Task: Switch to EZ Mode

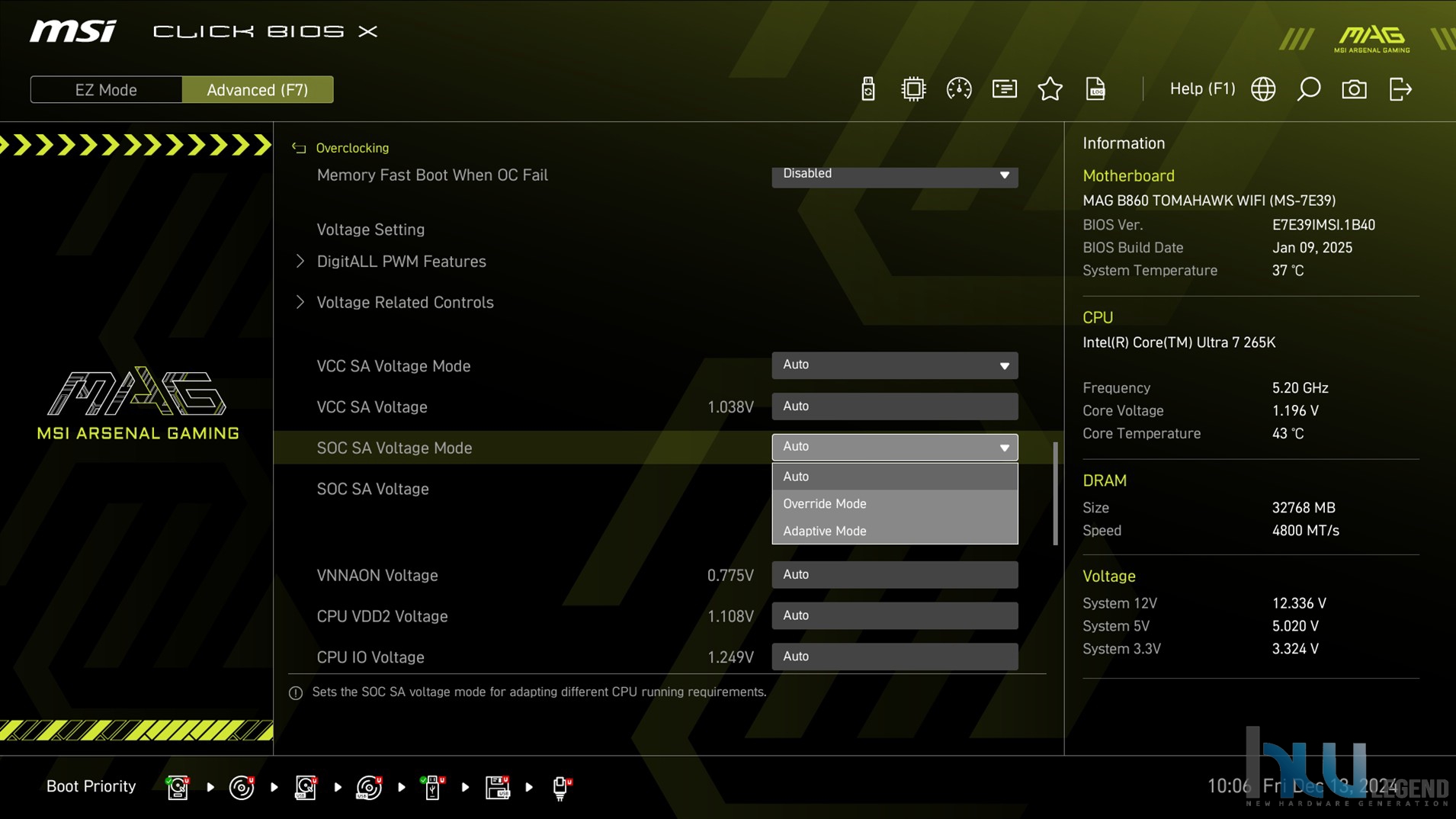Action: [106, 89]
